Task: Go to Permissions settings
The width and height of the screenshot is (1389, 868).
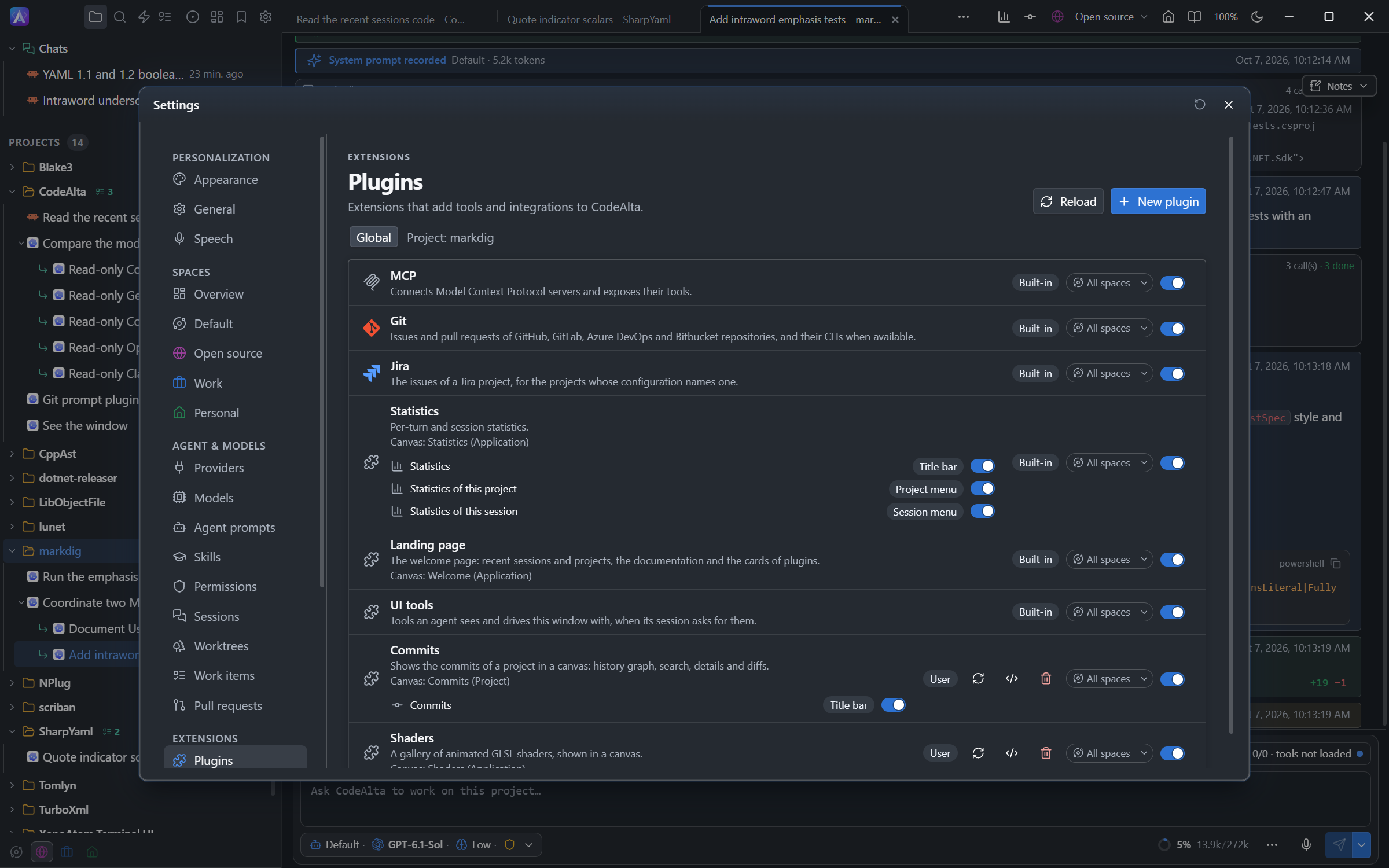Action: click(235, 587)
